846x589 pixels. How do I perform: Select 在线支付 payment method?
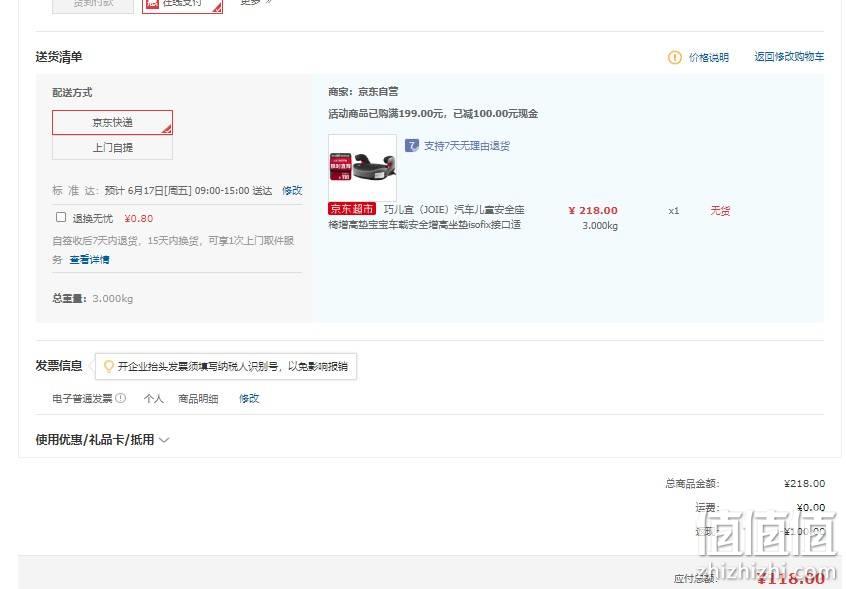tap(182, 4)
